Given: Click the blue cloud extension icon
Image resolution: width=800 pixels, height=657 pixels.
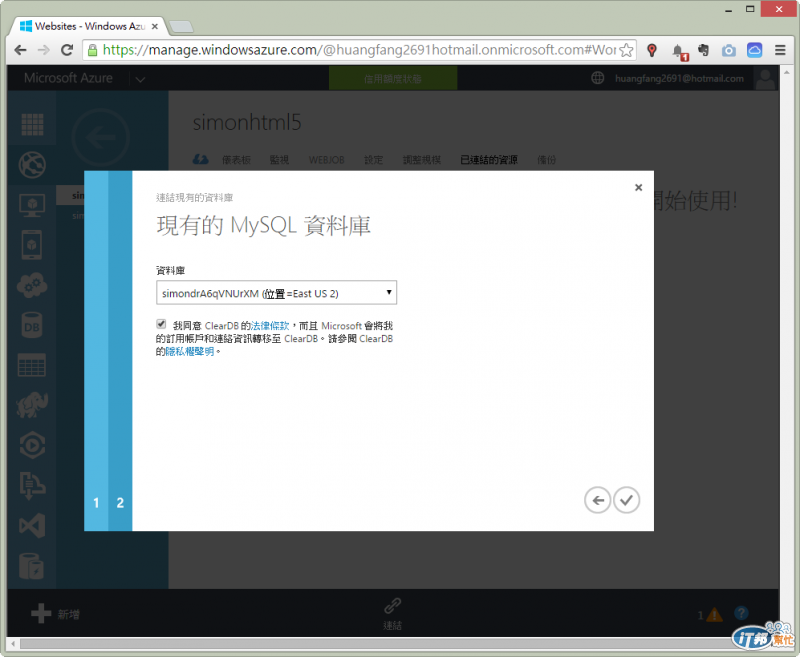Looking at the screenshot, I should [x=755, y=49].
